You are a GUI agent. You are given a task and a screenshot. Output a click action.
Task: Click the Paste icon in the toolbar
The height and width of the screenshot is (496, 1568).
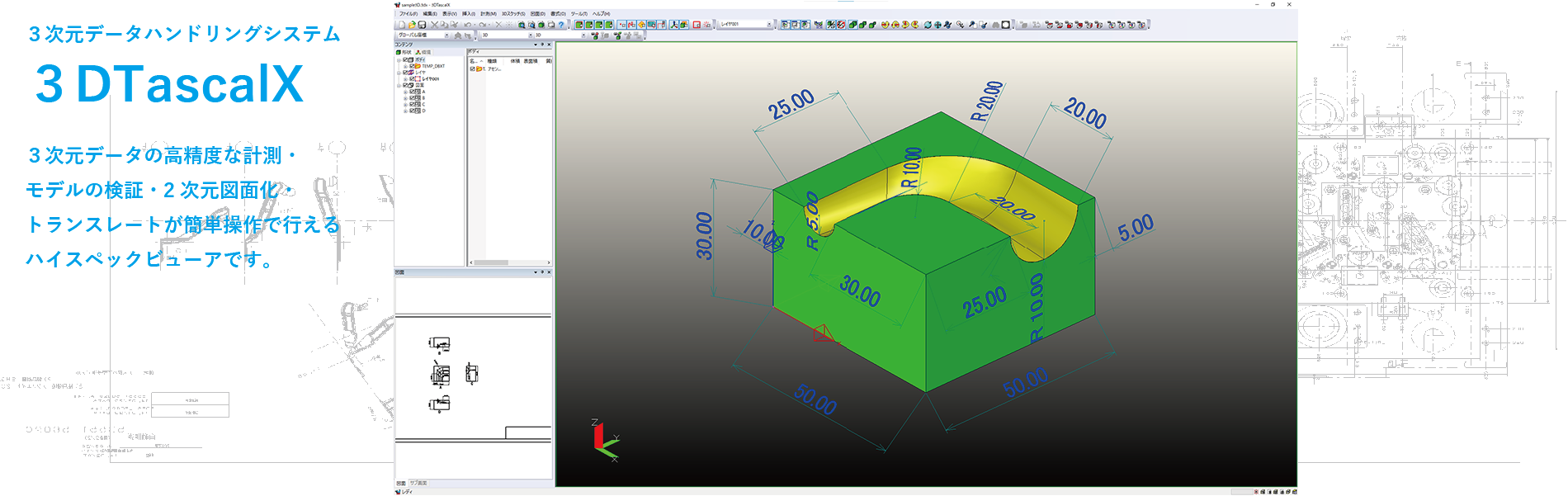click(454, 25)
